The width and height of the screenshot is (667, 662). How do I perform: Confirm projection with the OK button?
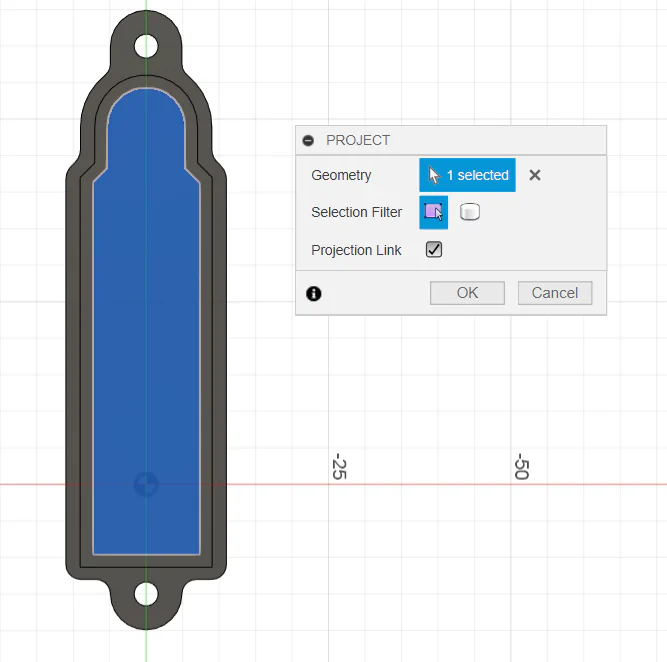tap(467, 293)
